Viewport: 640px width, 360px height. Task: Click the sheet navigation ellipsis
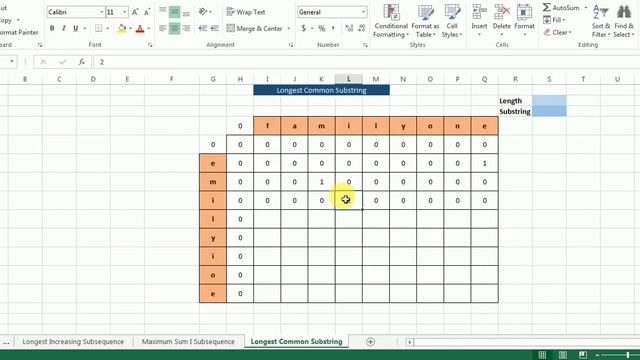coord(6,342)
